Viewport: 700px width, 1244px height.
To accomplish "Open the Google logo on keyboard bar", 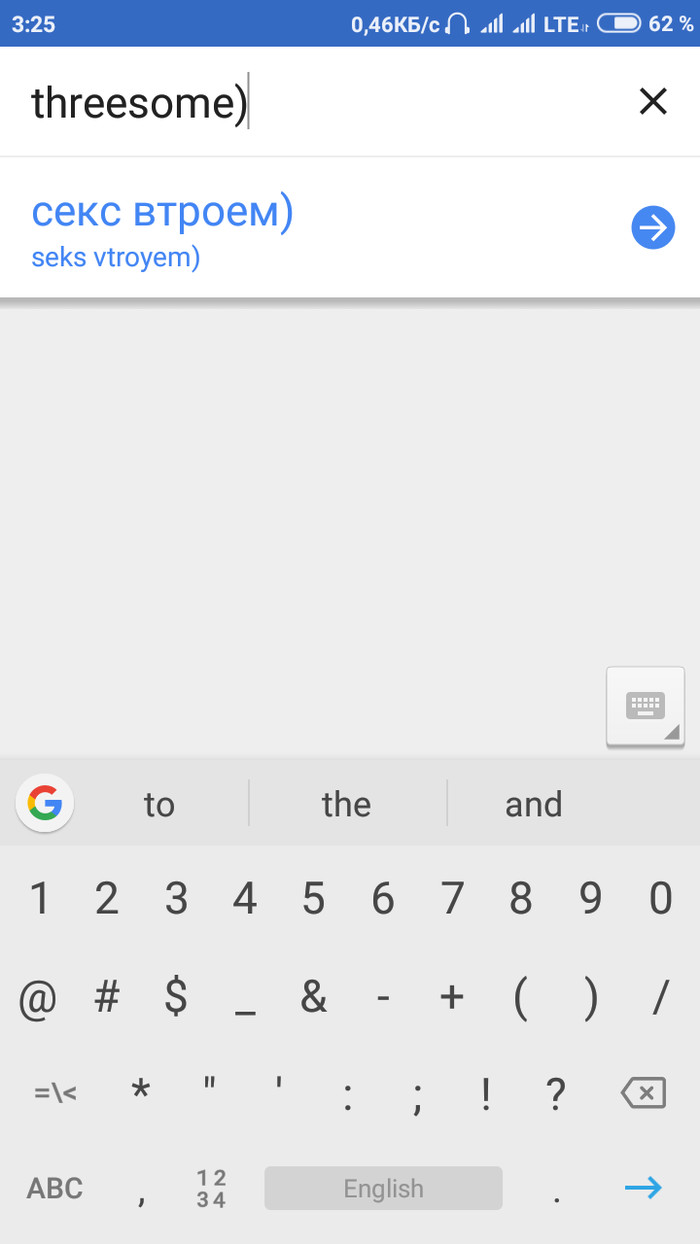I will pos(45,803).
